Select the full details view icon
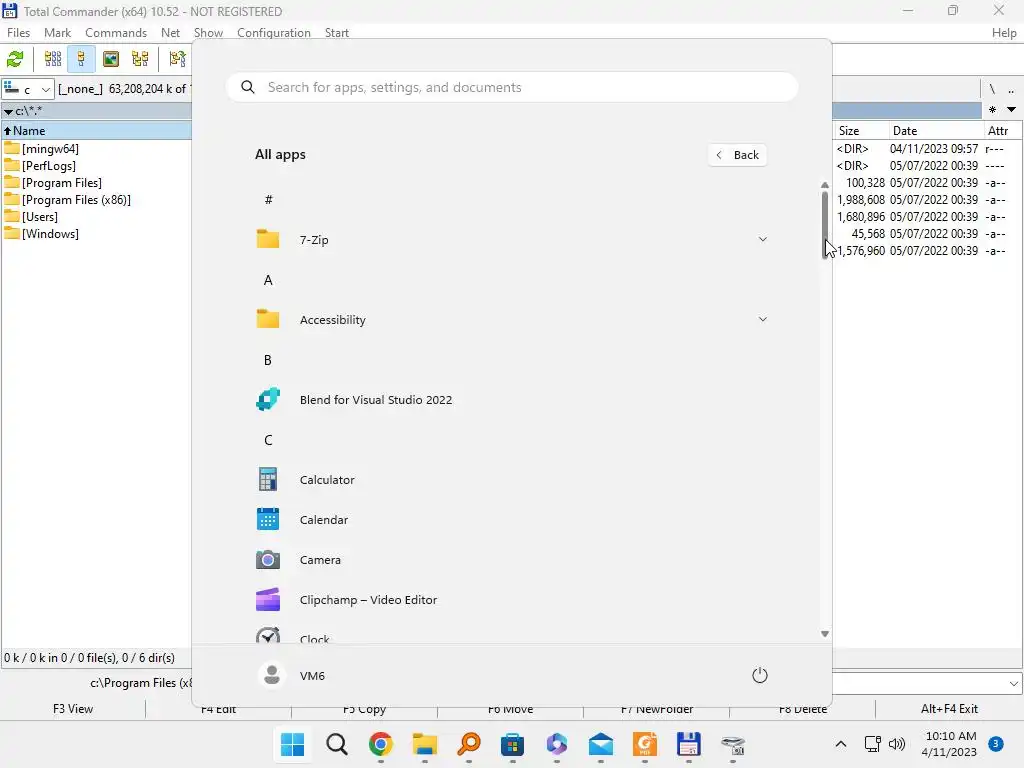1024x768 pixels. coord(81,59)
